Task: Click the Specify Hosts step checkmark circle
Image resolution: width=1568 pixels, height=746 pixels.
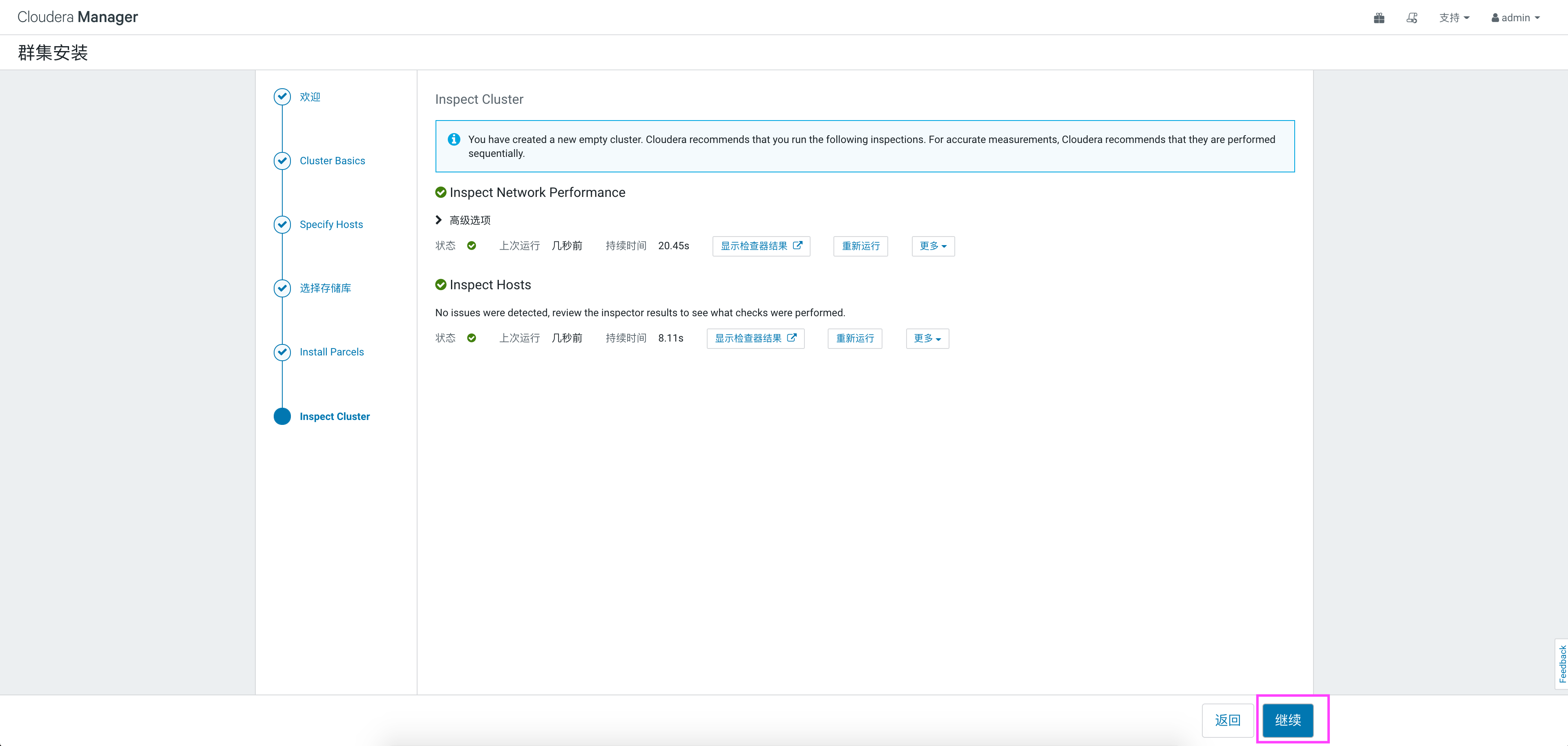Action: (x=282, y=225)
